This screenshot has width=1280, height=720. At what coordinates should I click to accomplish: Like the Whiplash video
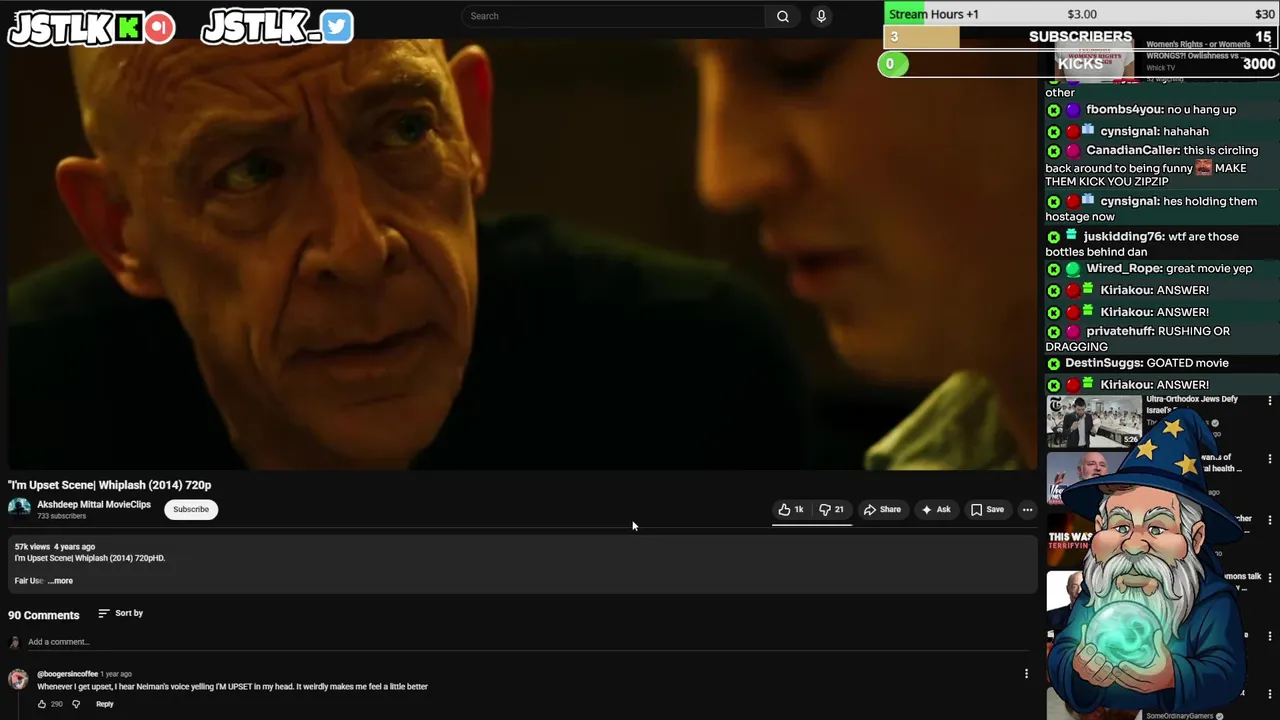pos(791,510)
